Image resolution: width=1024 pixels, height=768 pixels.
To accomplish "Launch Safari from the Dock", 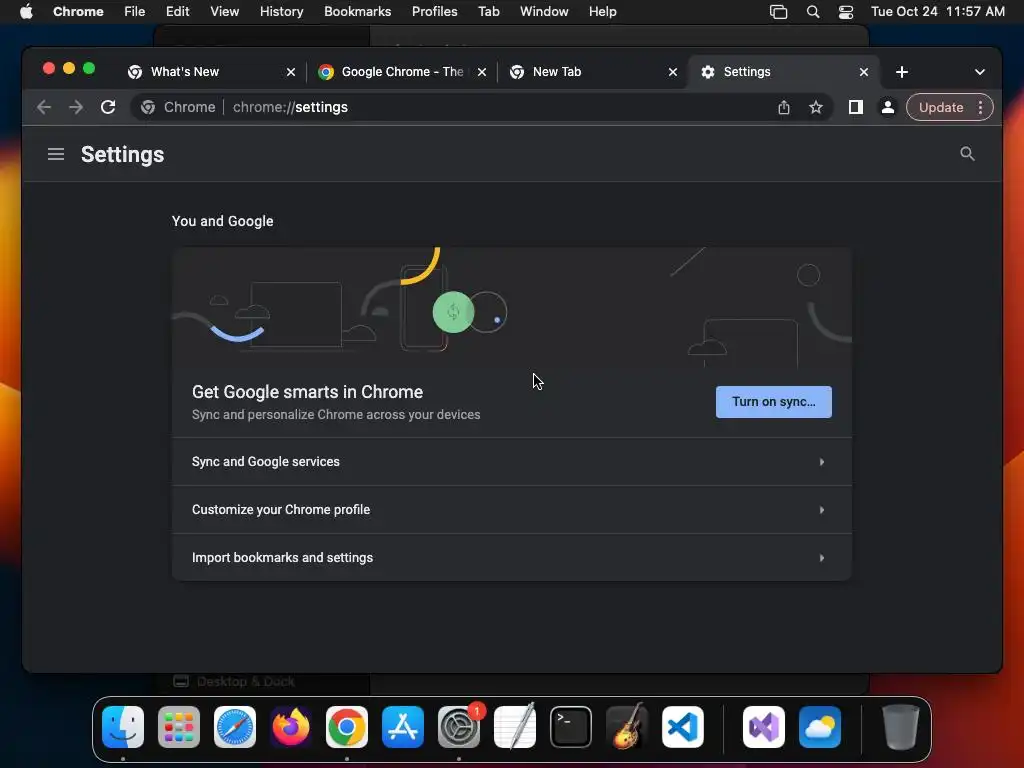I will pos(235,727).
